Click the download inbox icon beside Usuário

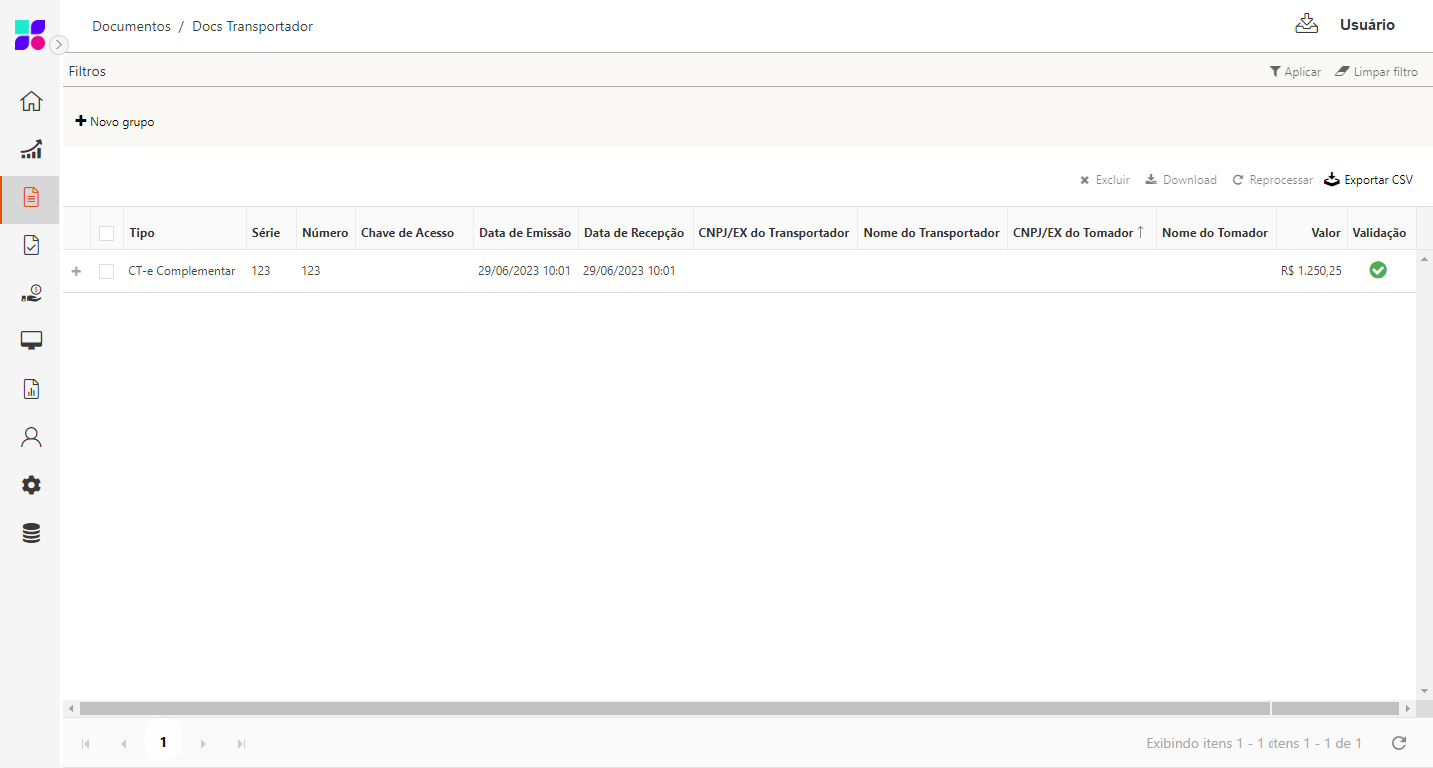1306,25
